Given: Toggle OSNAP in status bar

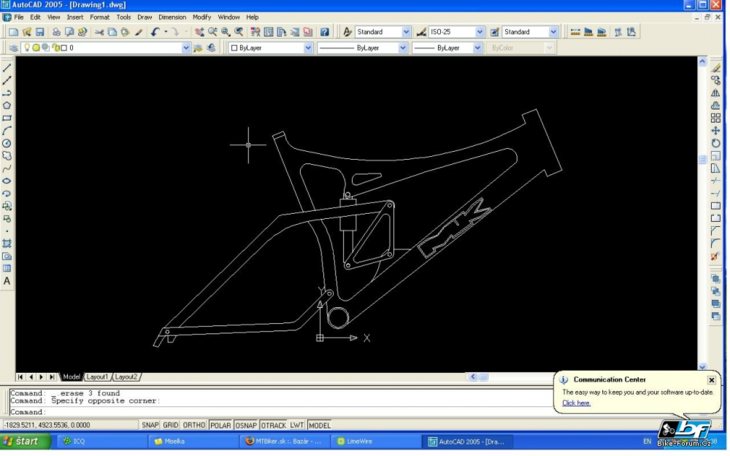Looking at the screenshot, I should 246,426.
